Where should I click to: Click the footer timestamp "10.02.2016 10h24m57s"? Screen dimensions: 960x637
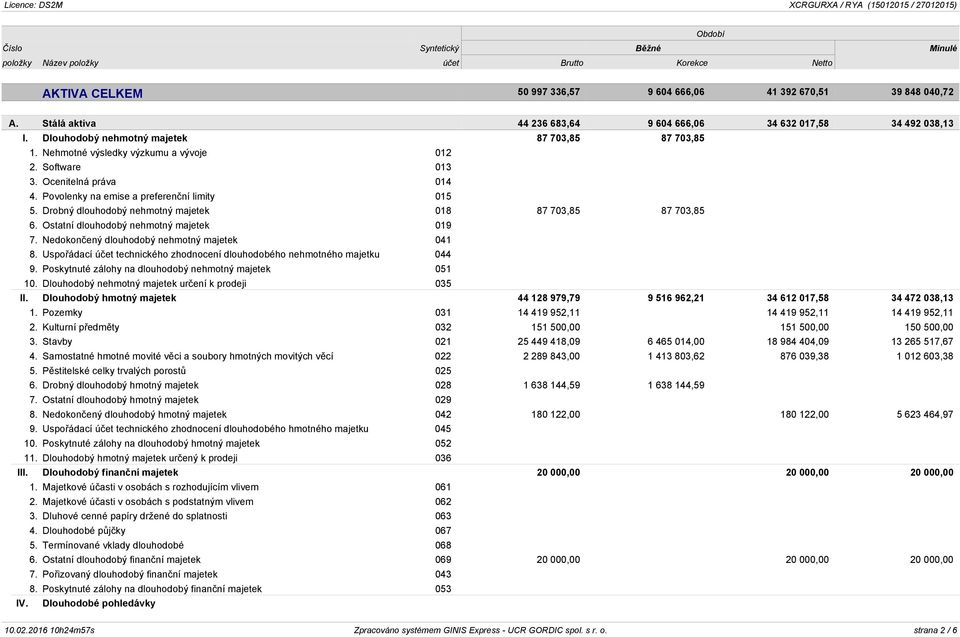point(50,630)
